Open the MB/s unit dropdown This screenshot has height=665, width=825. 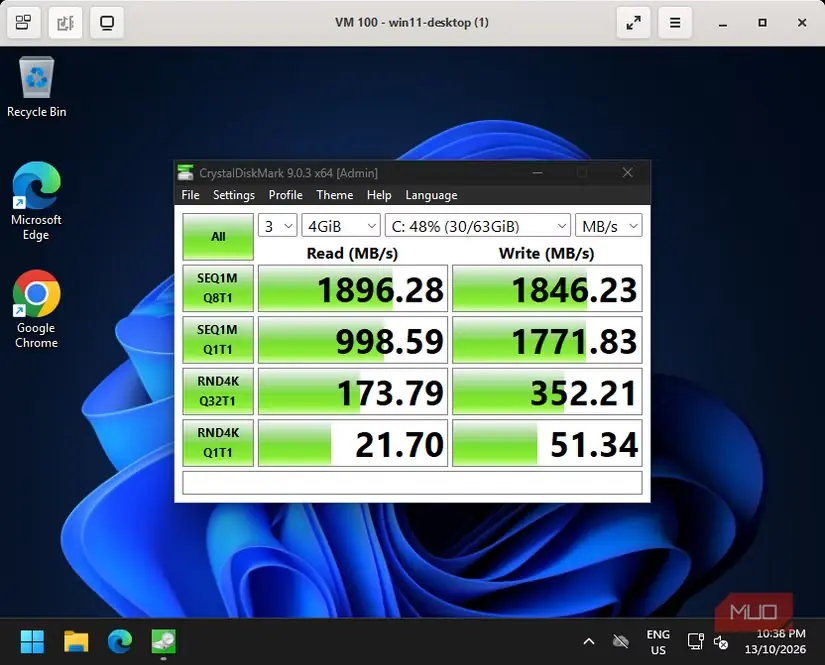[609, 226]
